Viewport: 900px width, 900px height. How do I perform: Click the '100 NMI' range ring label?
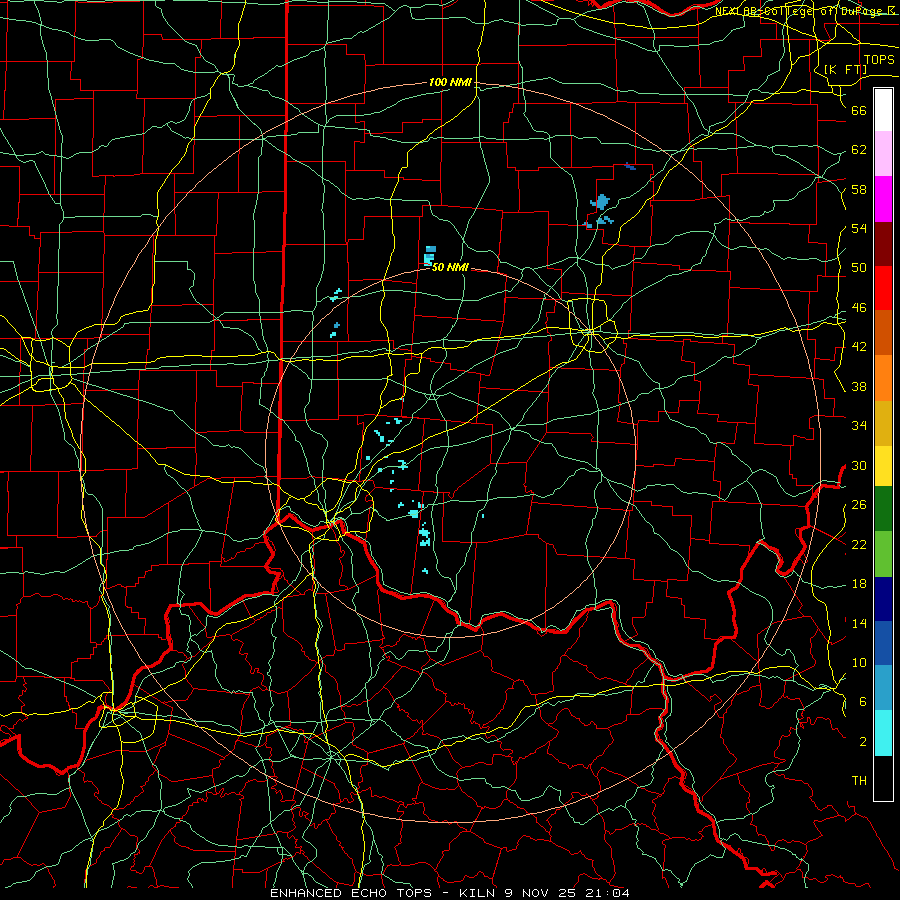[x=450, y=83]
